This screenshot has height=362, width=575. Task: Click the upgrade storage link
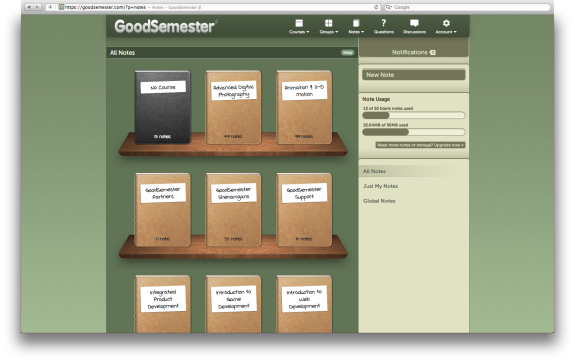point(420,145)
